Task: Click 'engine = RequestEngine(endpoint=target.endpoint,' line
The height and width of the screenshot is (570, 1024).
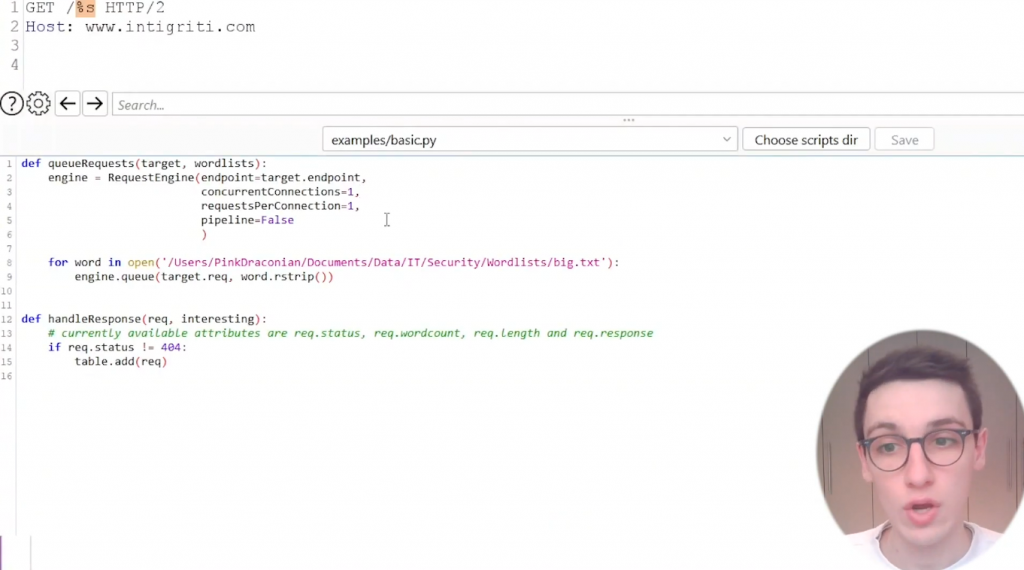Action: pyautogui.click(x=207, y=178)
